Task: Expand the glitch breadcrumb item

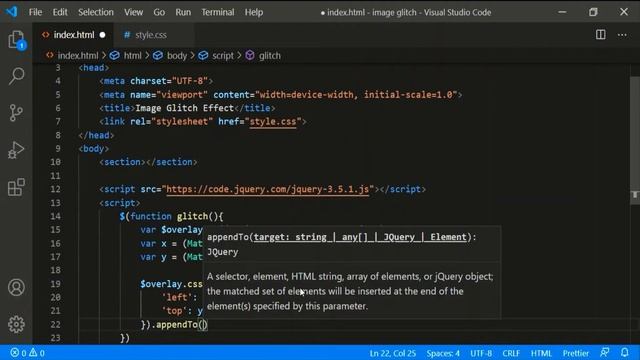Action: pyautogui.click(x=269, y=56)
